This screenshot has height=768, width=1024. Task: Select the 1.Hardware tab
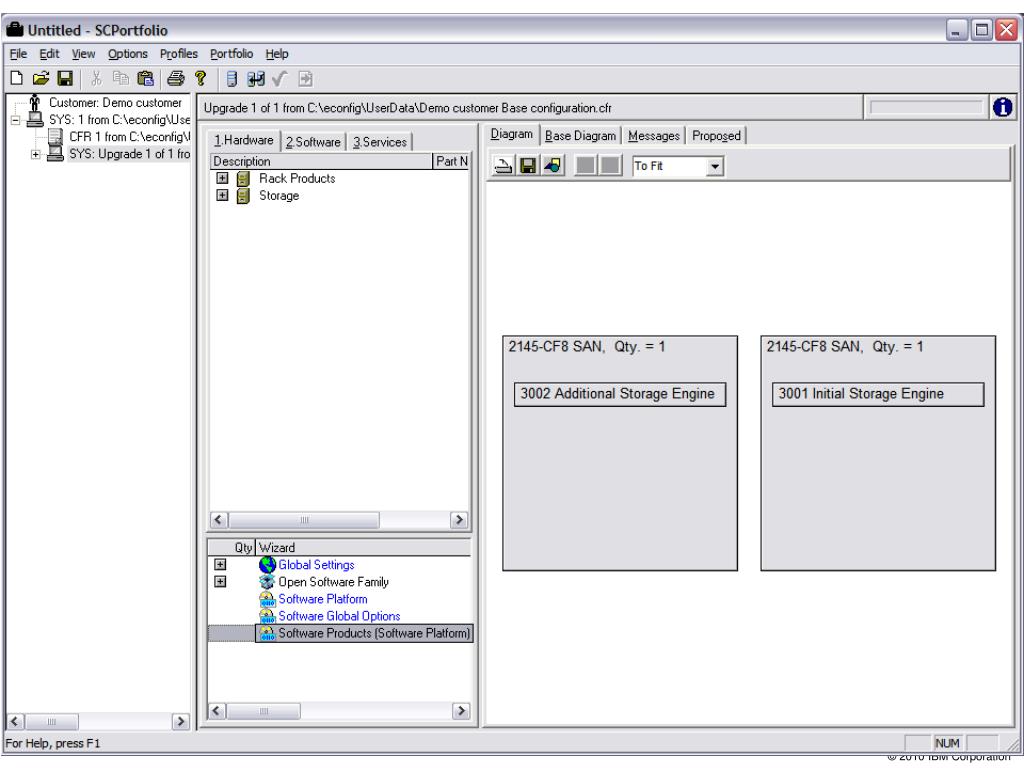point(244,140)
